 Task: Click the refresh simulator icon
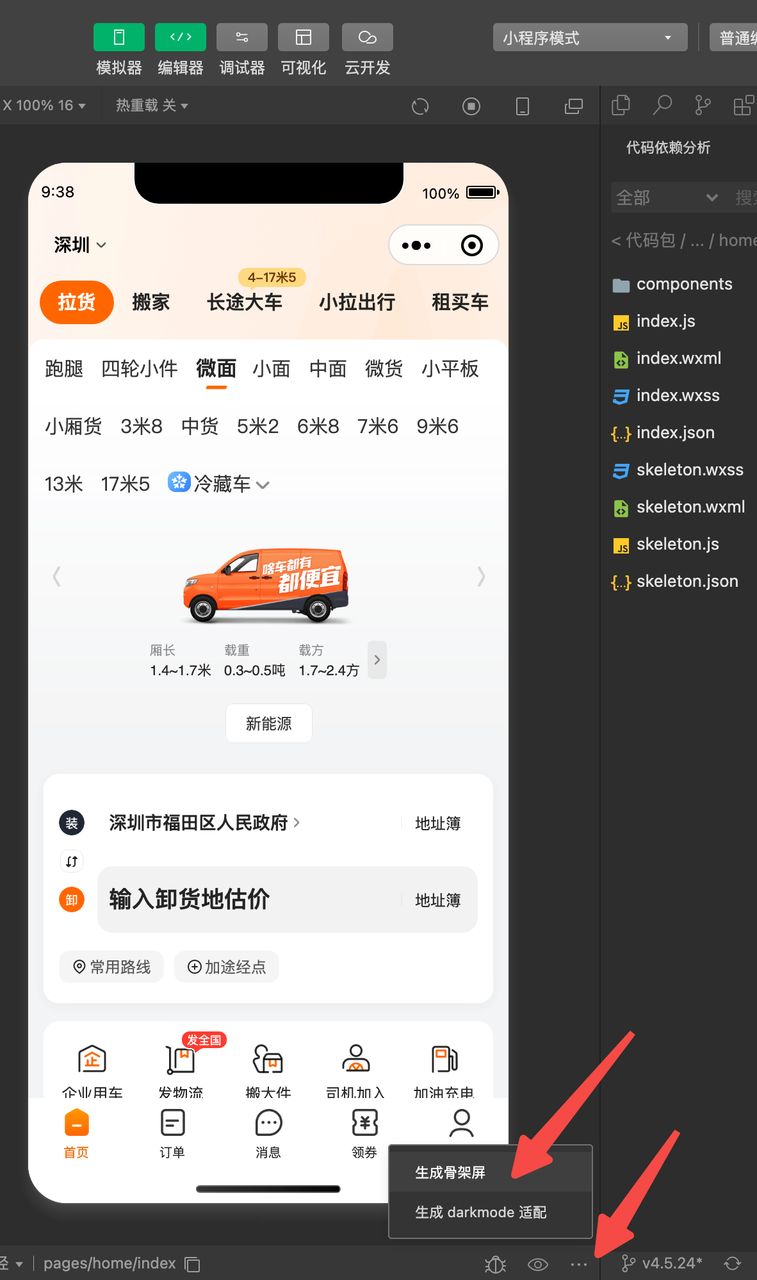pos(420,106)
